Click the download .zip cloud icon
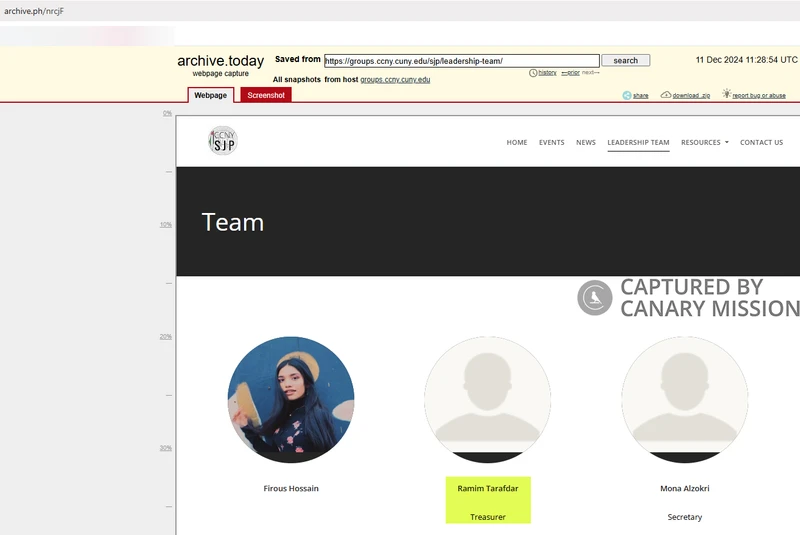Image resolution: width=800 pixels, height=535 pixels. [666, 95]
